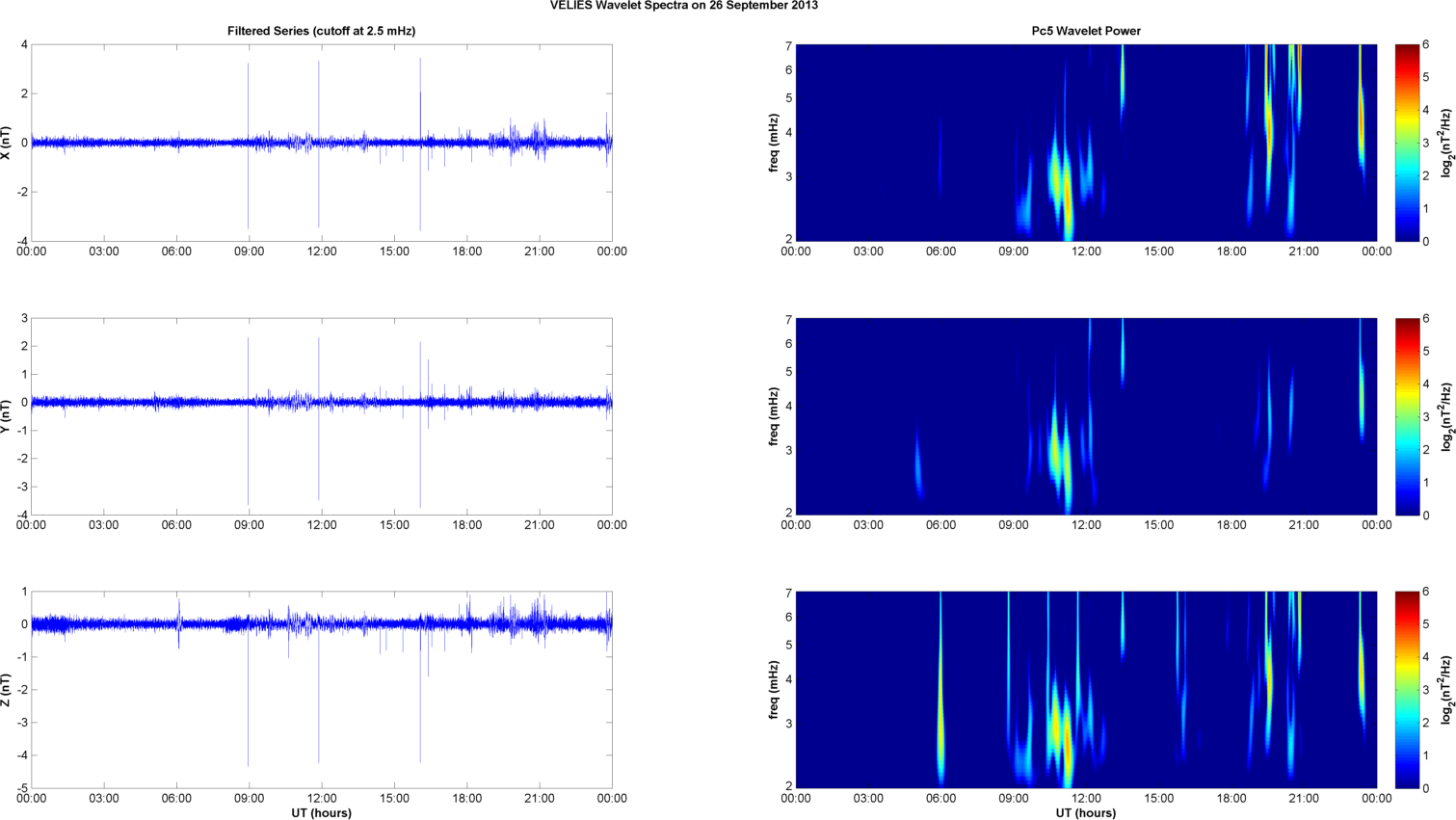
Task: Click the "0" label of Z spectrogram colorbar
Action: pos(1426,788)
